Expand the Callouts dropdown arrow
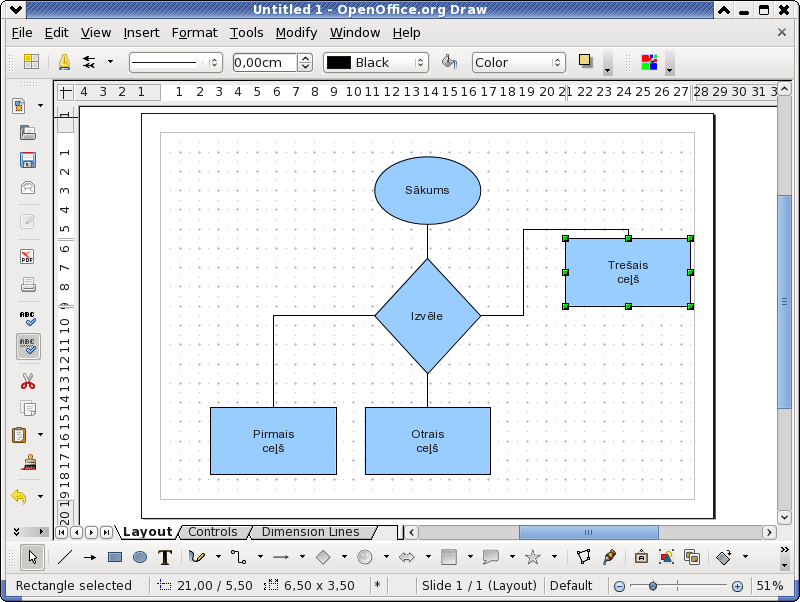 pyautogui.click(x=512, y=557)
